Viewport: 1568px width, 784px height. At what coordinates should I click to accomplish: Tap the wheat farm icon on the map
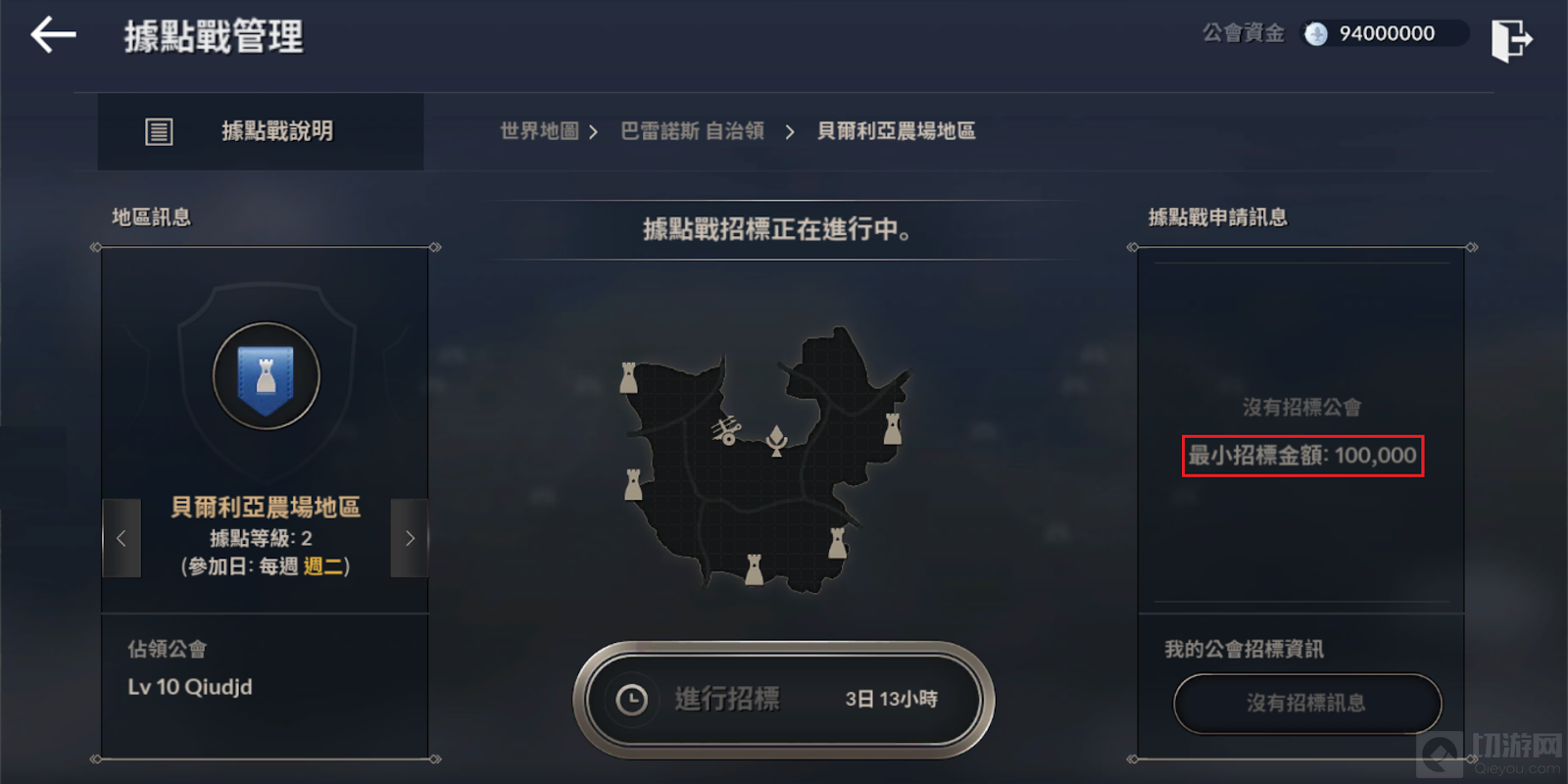[725, 429]
